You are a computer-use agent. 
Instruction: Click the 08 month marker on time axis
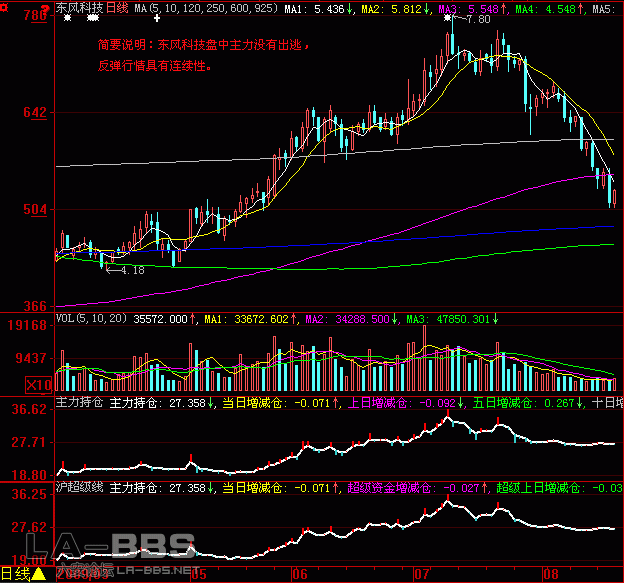pyautogui.click(x=546, y=574)
